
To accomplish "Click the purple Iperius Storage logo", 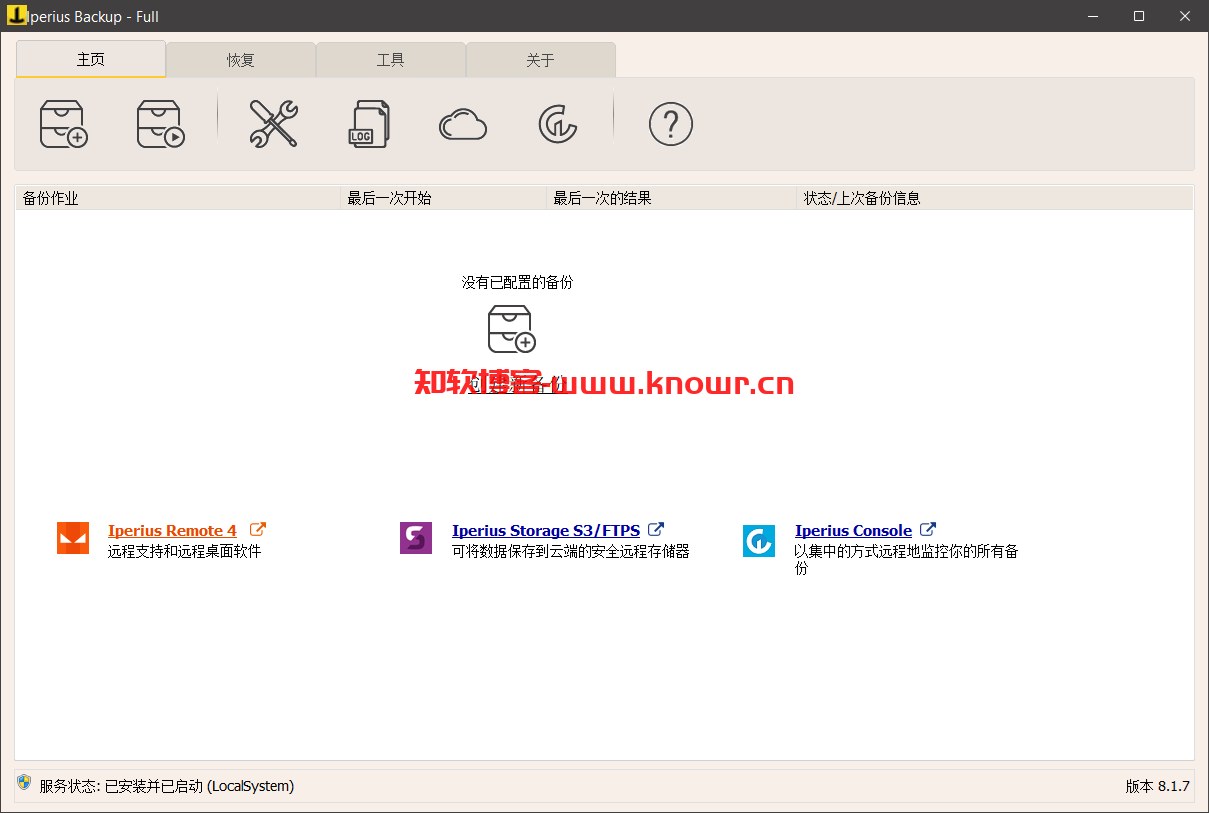I will pos(416,538).
